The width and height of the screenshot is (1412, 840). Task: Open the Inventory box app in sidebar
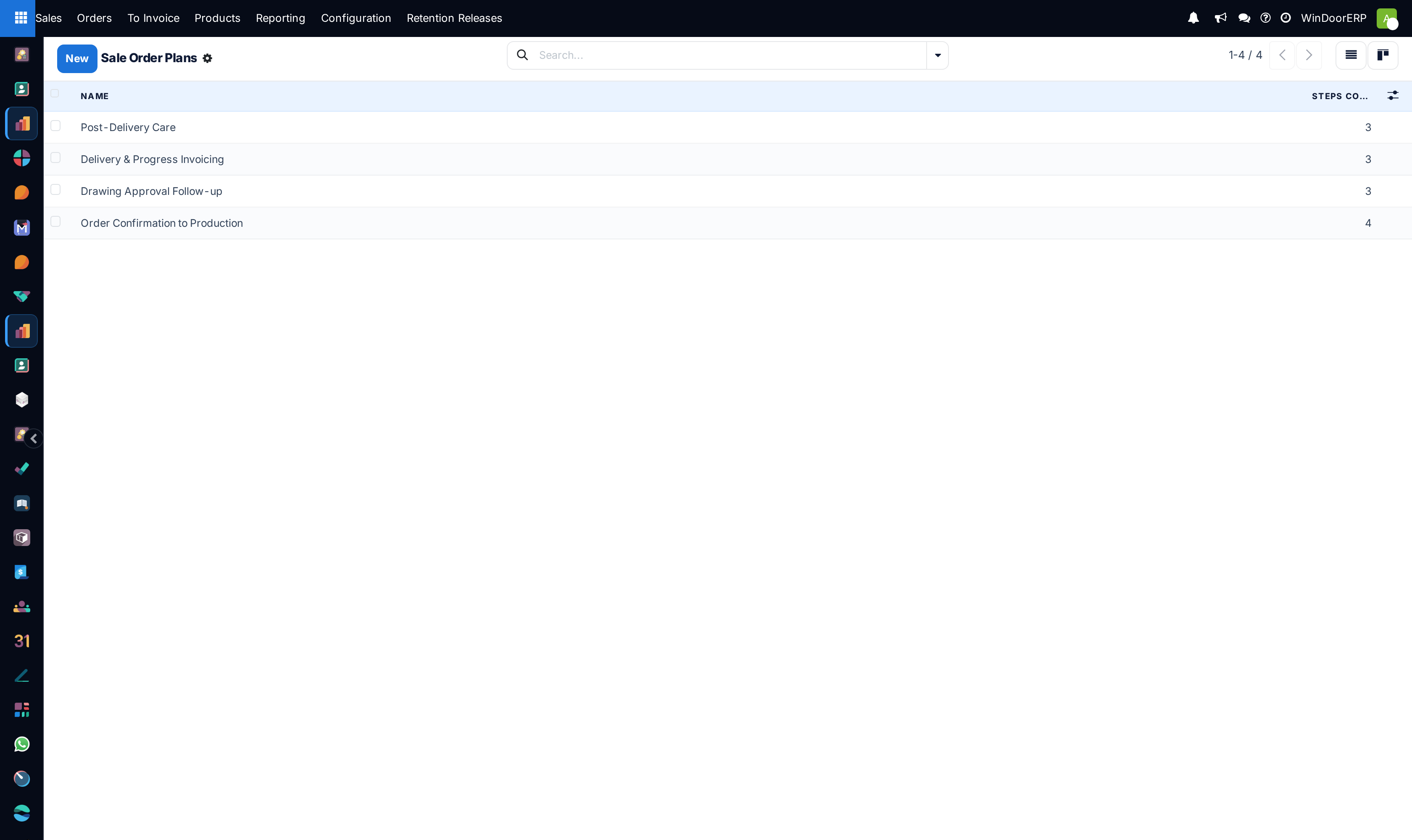tap(21, 538)
